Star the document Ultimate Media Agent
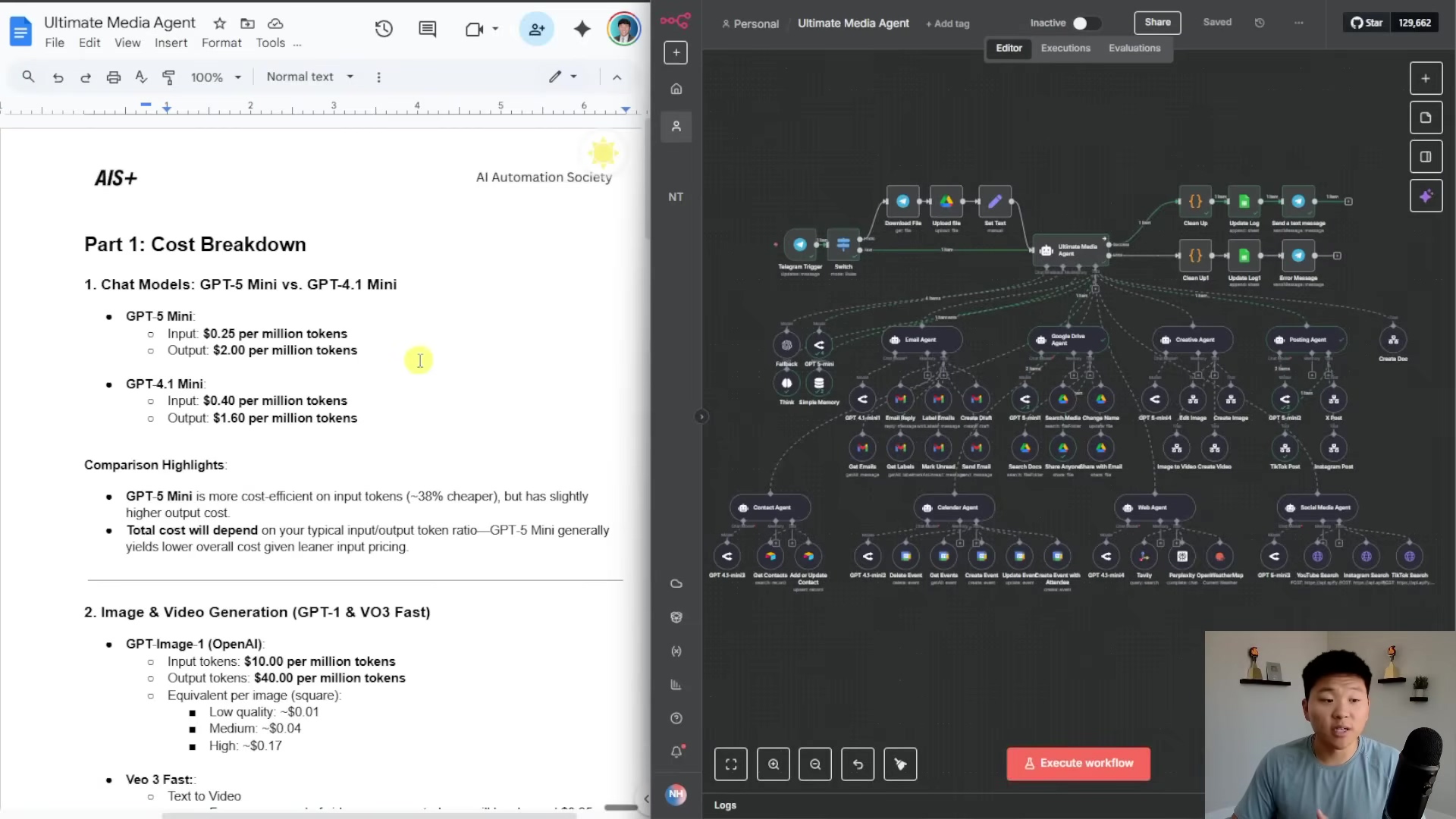The width and height of the screenshot is (1456, 819). click(219, 24)
